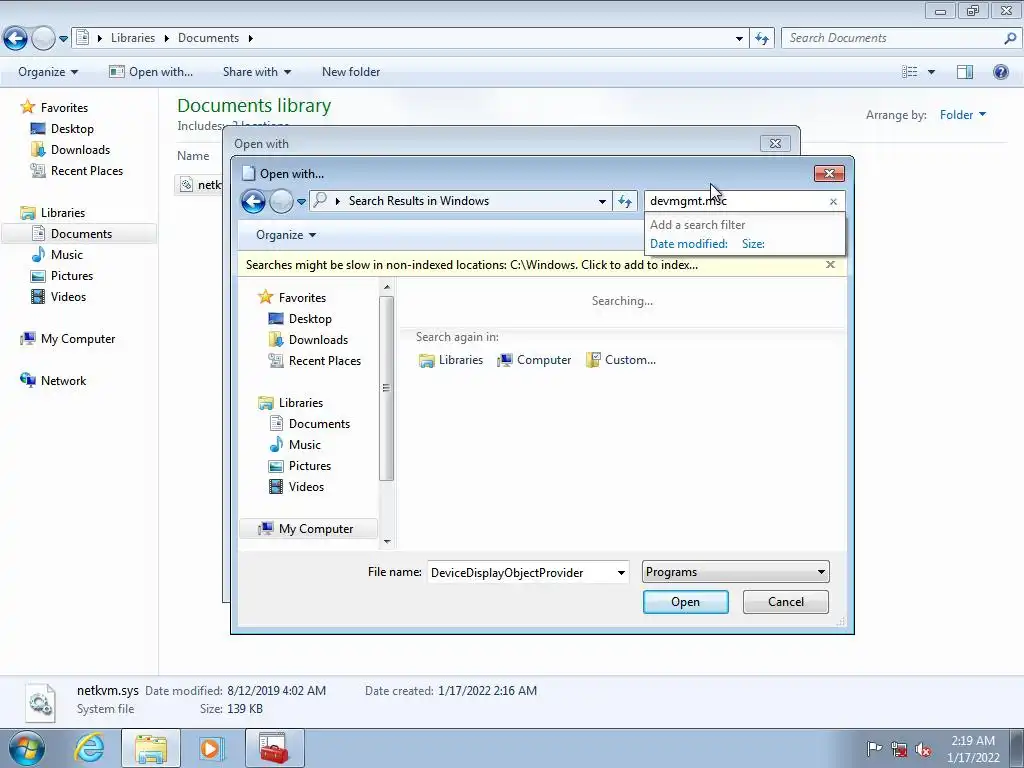Viewport: 1024px width, 768px height.
Task: Open the Programs file type dropdown
Action: pos(735,572)
